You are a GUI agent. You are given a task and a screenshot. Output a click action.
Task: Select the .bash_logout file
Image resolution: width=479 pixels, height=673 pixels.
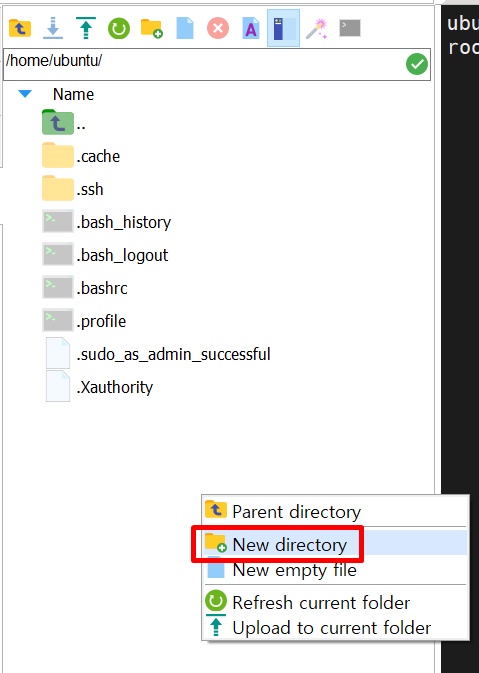[105, 255]
